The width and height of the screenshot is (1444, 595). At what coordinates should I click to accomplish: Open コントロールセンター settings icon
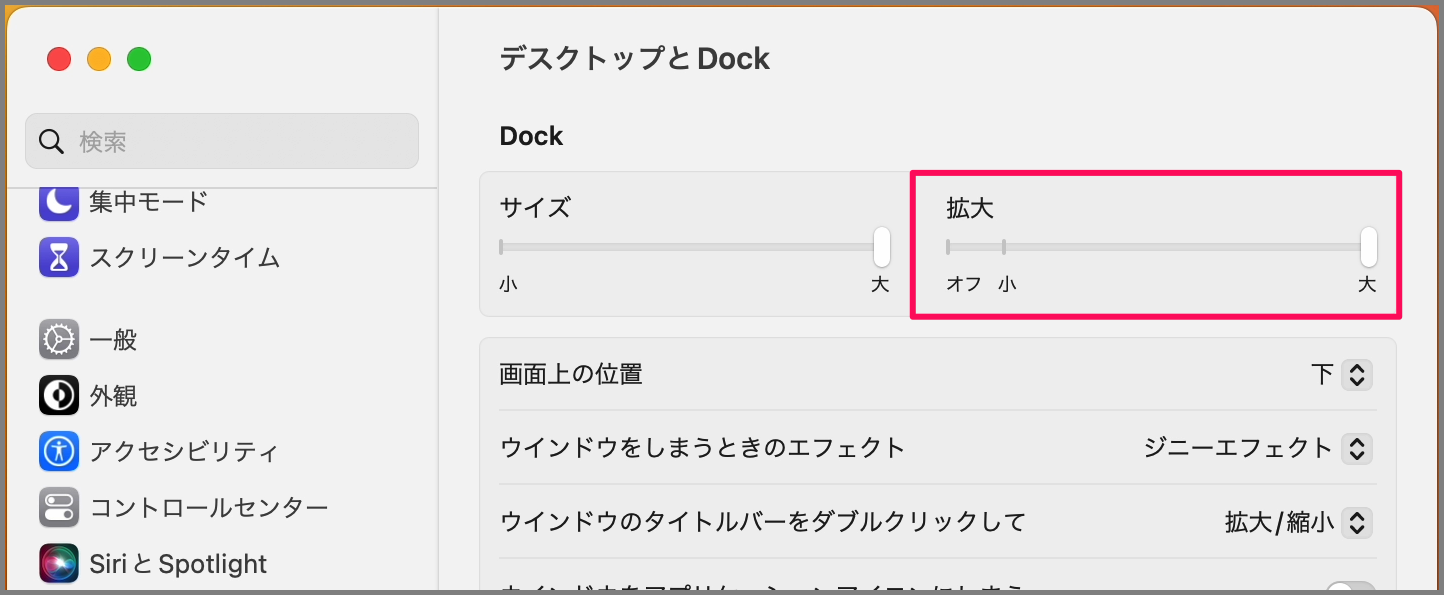(59, 507)
